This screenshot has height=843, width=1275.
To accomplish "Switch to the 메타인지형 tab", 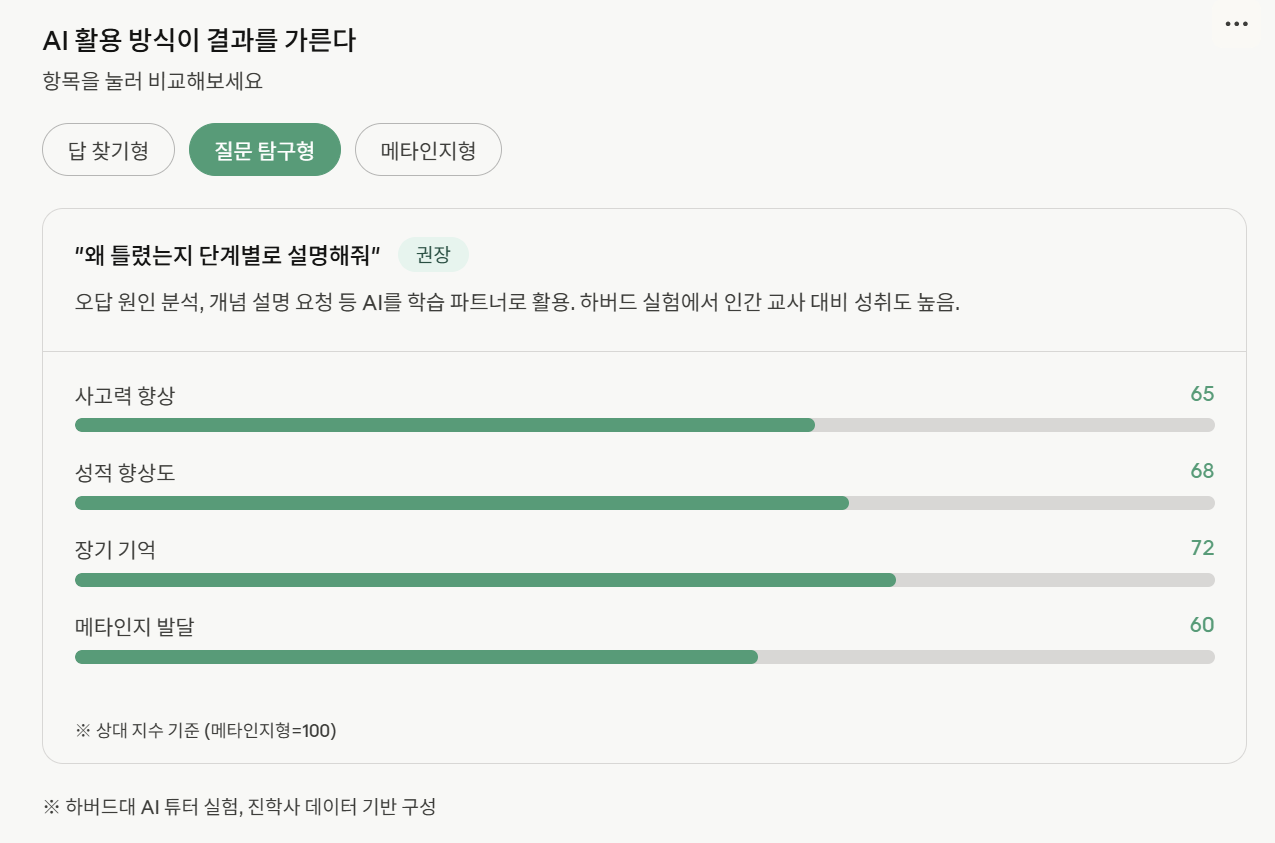I will [x=428, y=150].
